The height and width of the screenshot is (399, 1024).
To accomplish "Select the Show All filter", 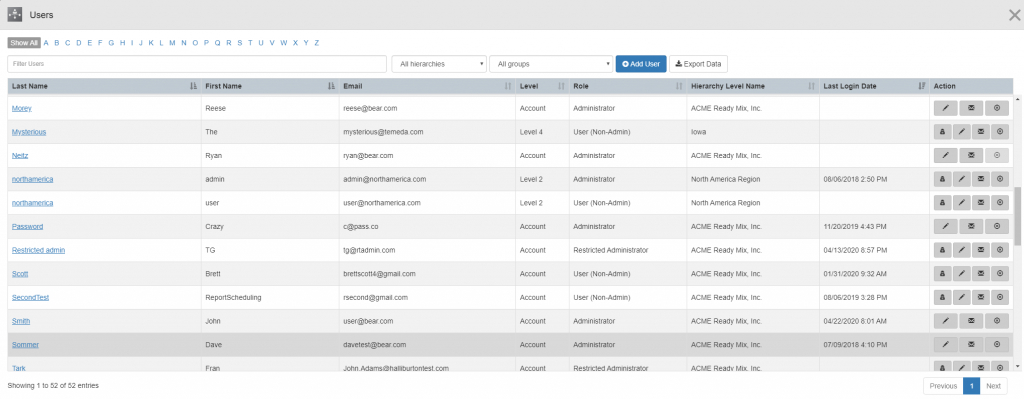I will point(24,43).
